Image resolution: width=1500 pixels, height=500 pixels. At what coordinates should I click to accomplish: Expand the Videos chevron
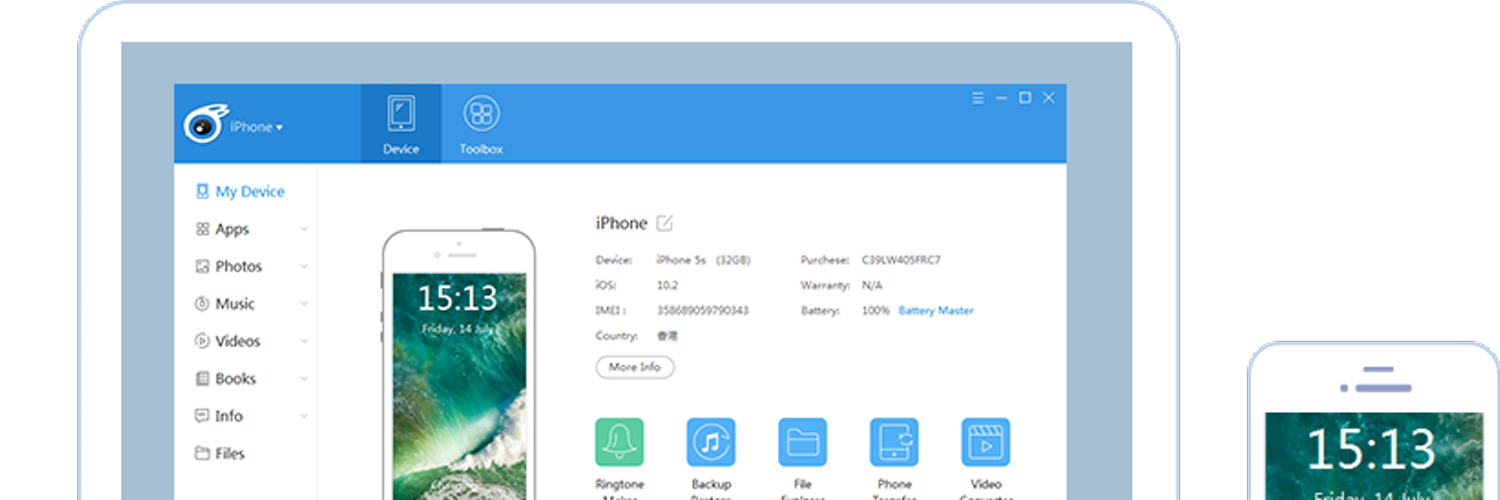[304, 341]
